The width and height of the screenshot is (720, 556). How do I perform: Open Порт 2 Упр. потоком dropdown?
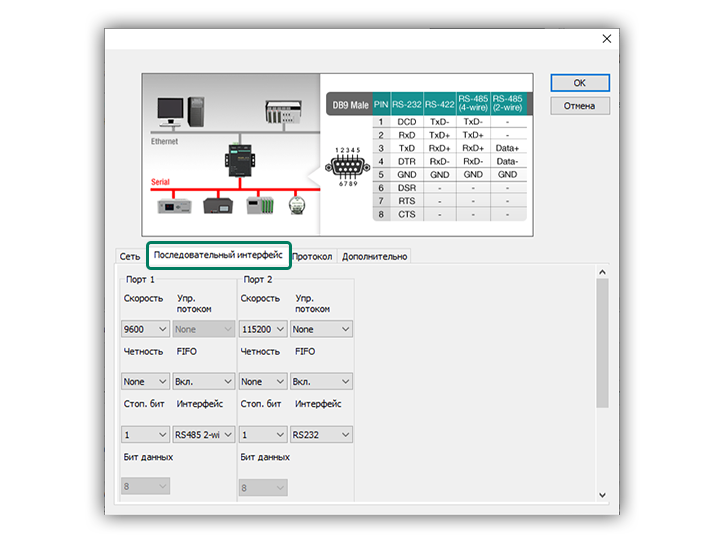pos(321,329)
